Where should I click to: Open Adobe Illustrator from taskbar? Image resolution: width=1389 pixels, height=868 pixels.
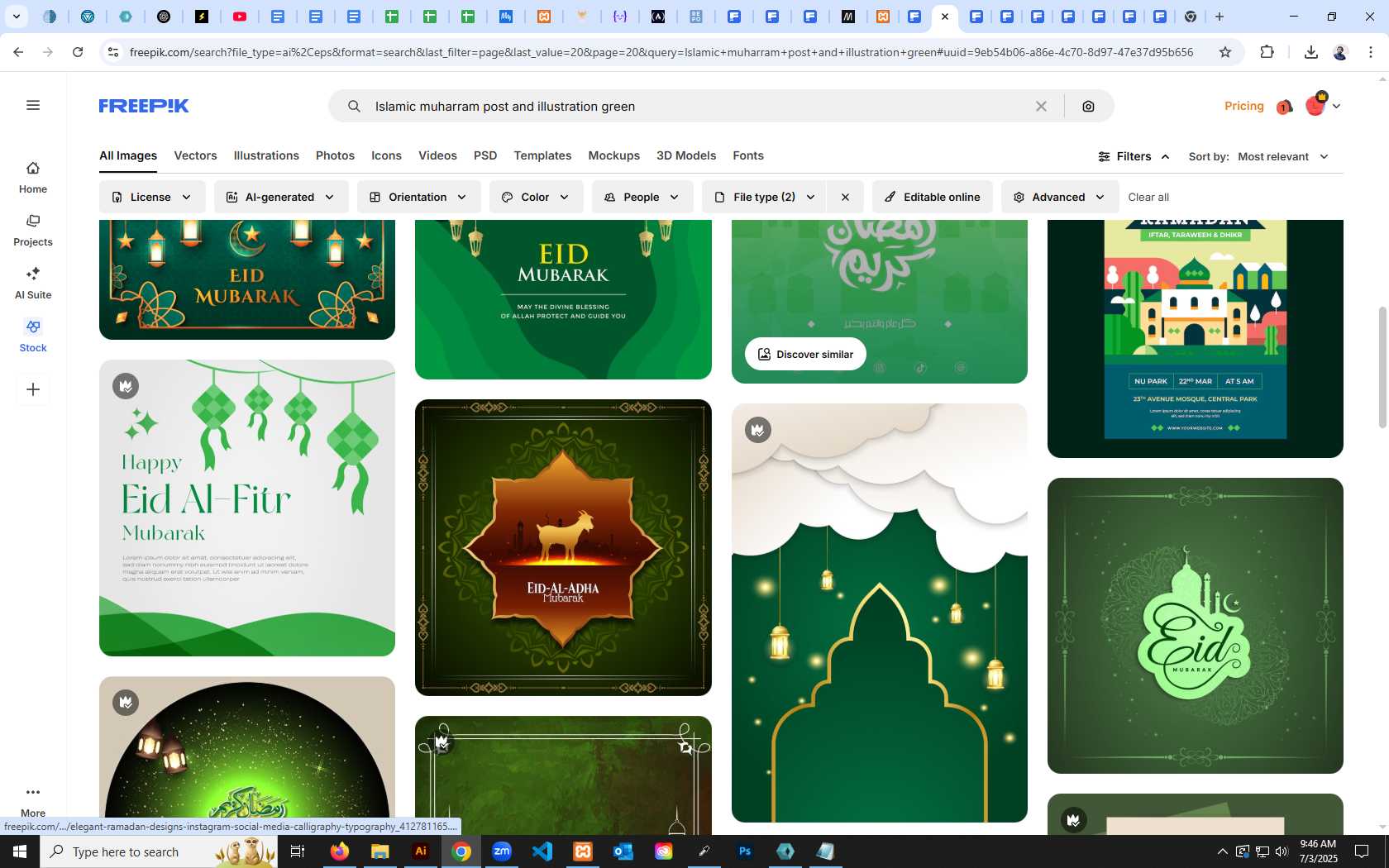tap(421, 851)
